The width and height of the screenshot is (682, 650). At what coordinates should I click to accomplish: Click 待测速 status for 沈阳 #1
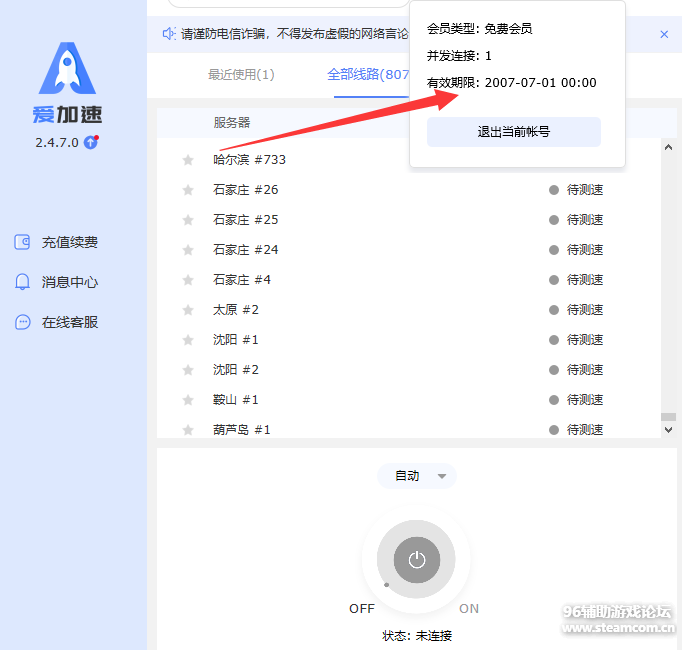point(576,340)
